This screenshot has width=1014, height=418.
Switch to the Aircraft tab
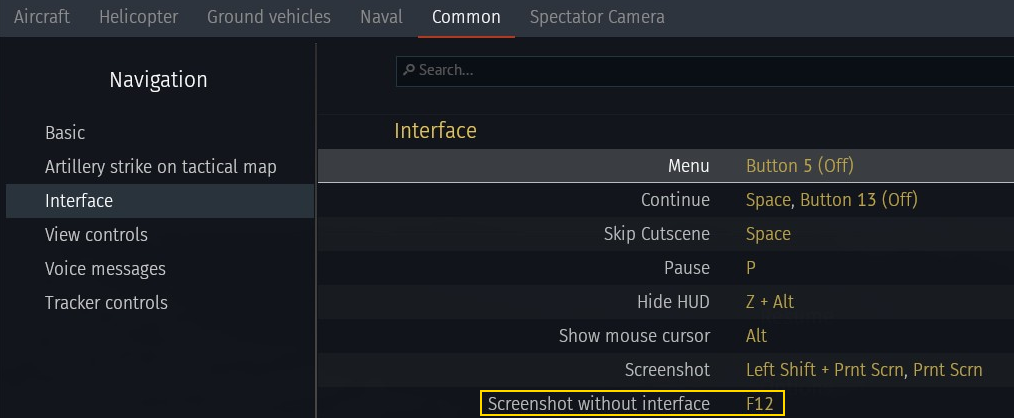(x=42, y=17)
